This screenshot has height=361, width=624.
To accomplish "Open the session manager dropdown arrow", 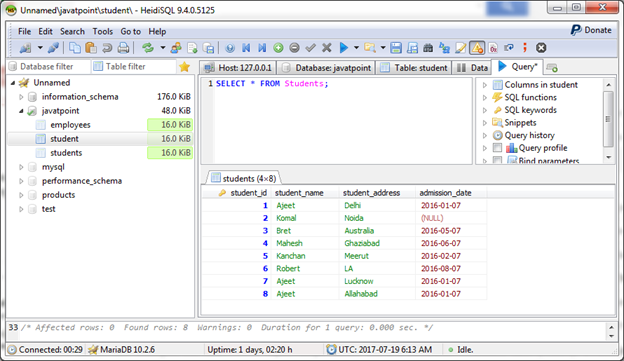I will click(40, 48).
